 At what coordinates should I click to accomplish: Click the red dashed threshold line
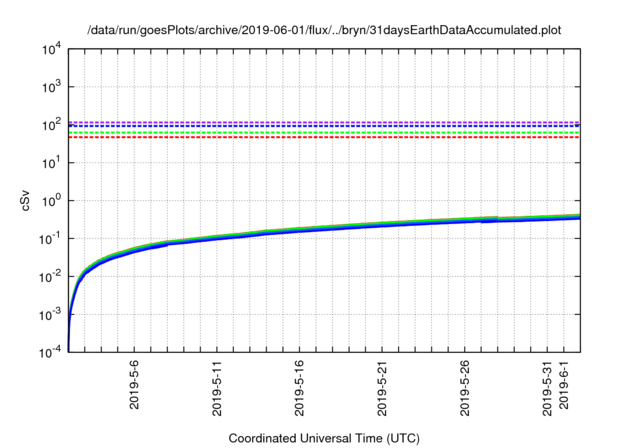pyautogui.click(x=324, y=138)
